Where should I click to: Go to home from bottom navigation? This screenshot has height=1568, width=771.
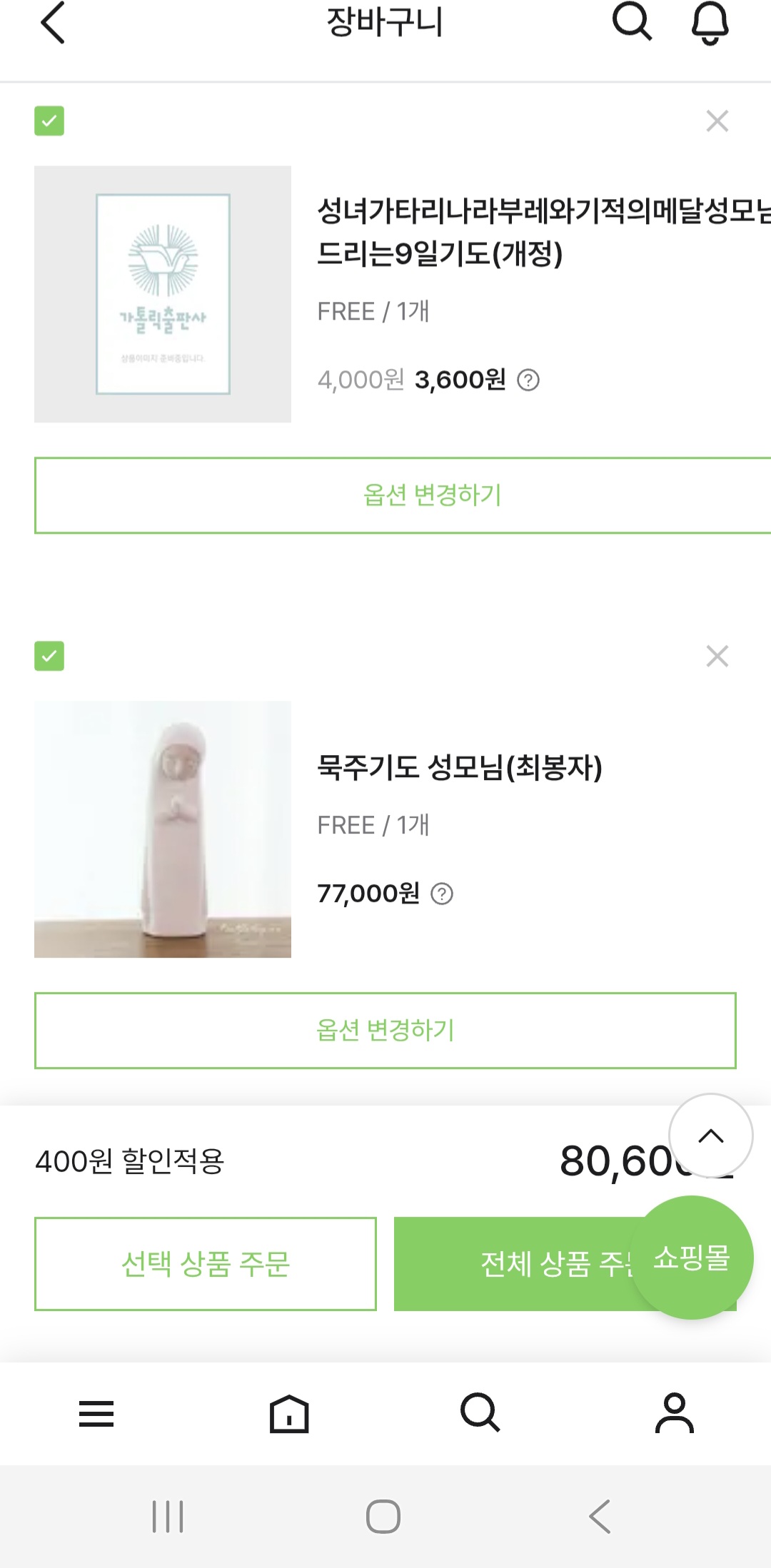(x=289, y=1414)
